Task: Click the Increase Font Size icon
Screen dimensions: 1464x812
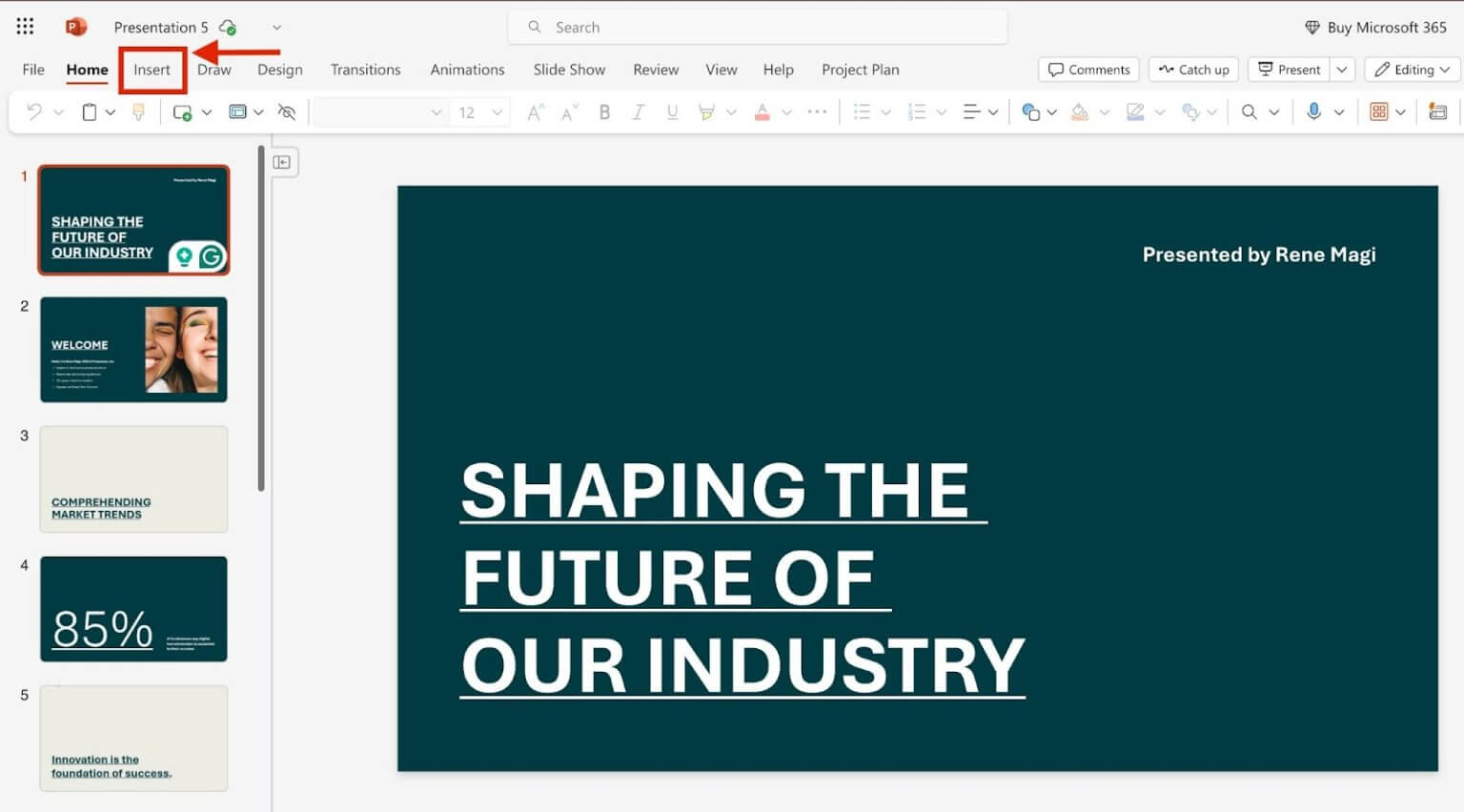Action: coord(535,112)
